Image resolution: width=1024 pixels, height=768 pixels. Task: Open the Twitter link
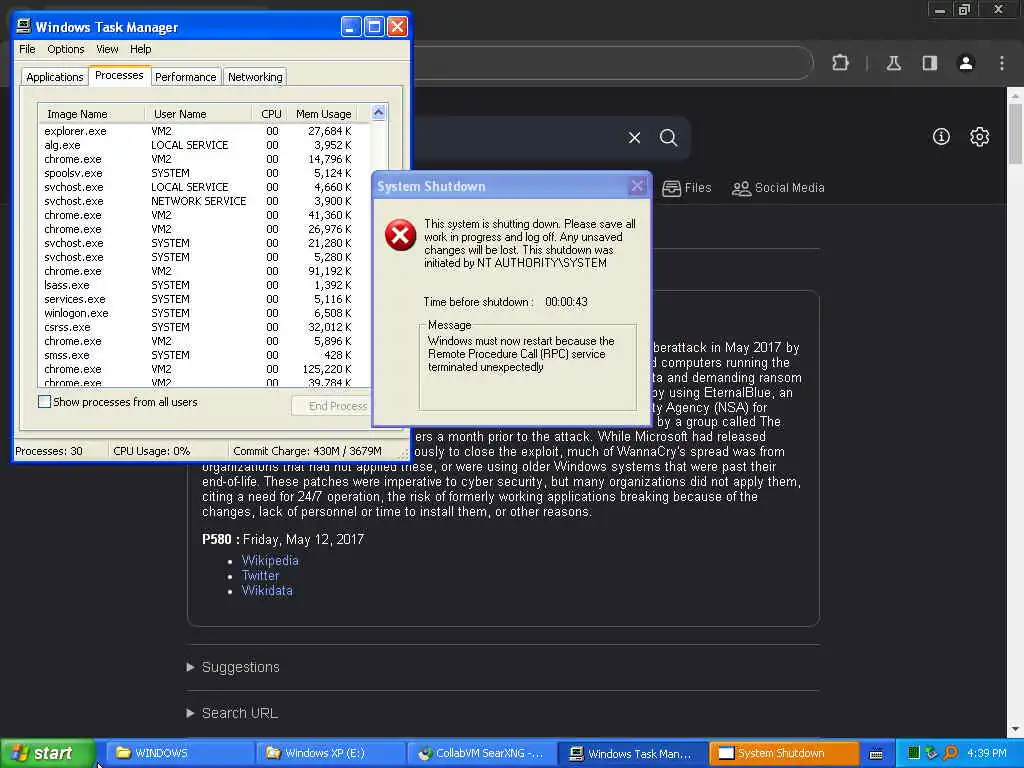260,575
